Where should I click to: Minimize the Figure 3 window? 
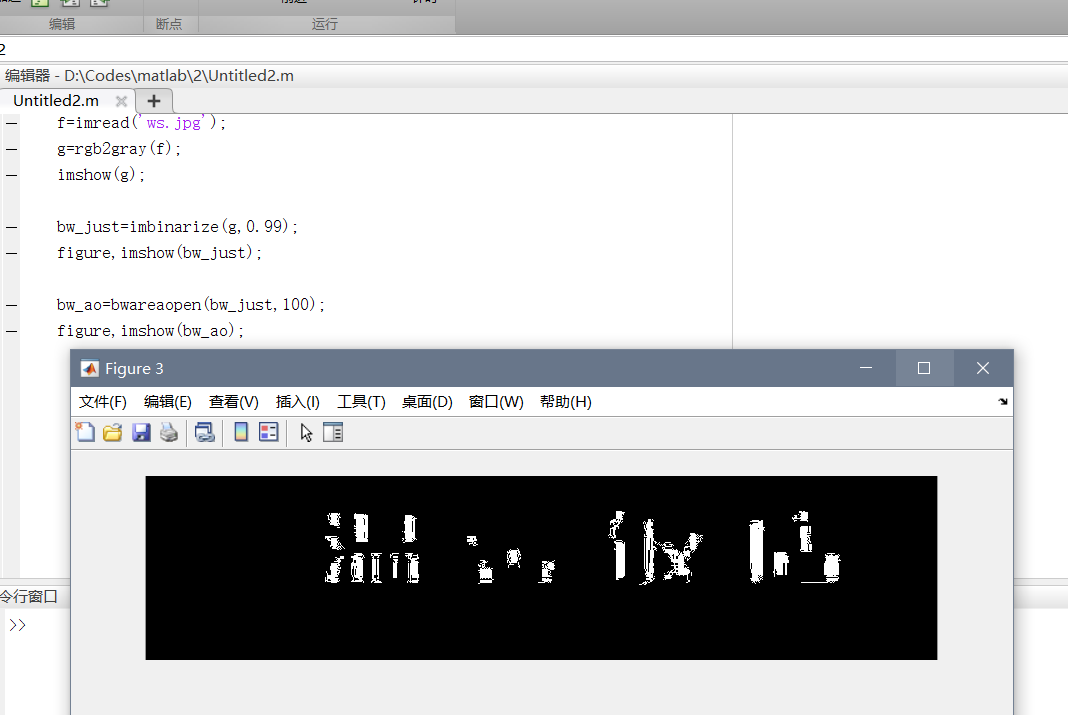coord(866,368)
